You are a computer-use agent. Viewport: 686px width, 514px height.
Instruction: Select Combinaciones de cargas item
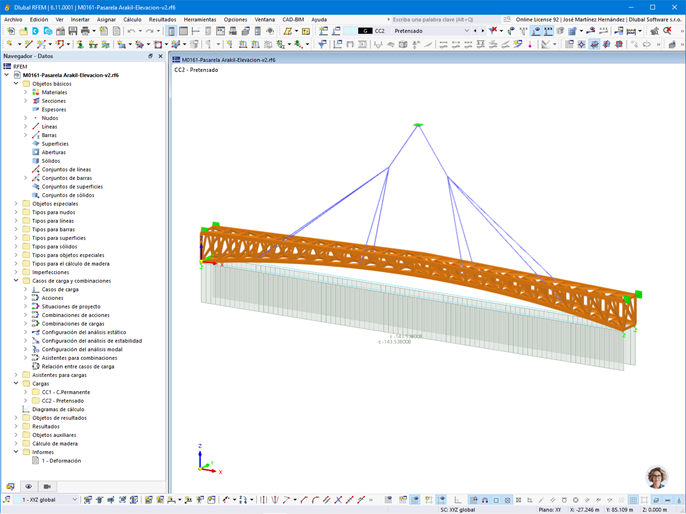pos(73,324)
